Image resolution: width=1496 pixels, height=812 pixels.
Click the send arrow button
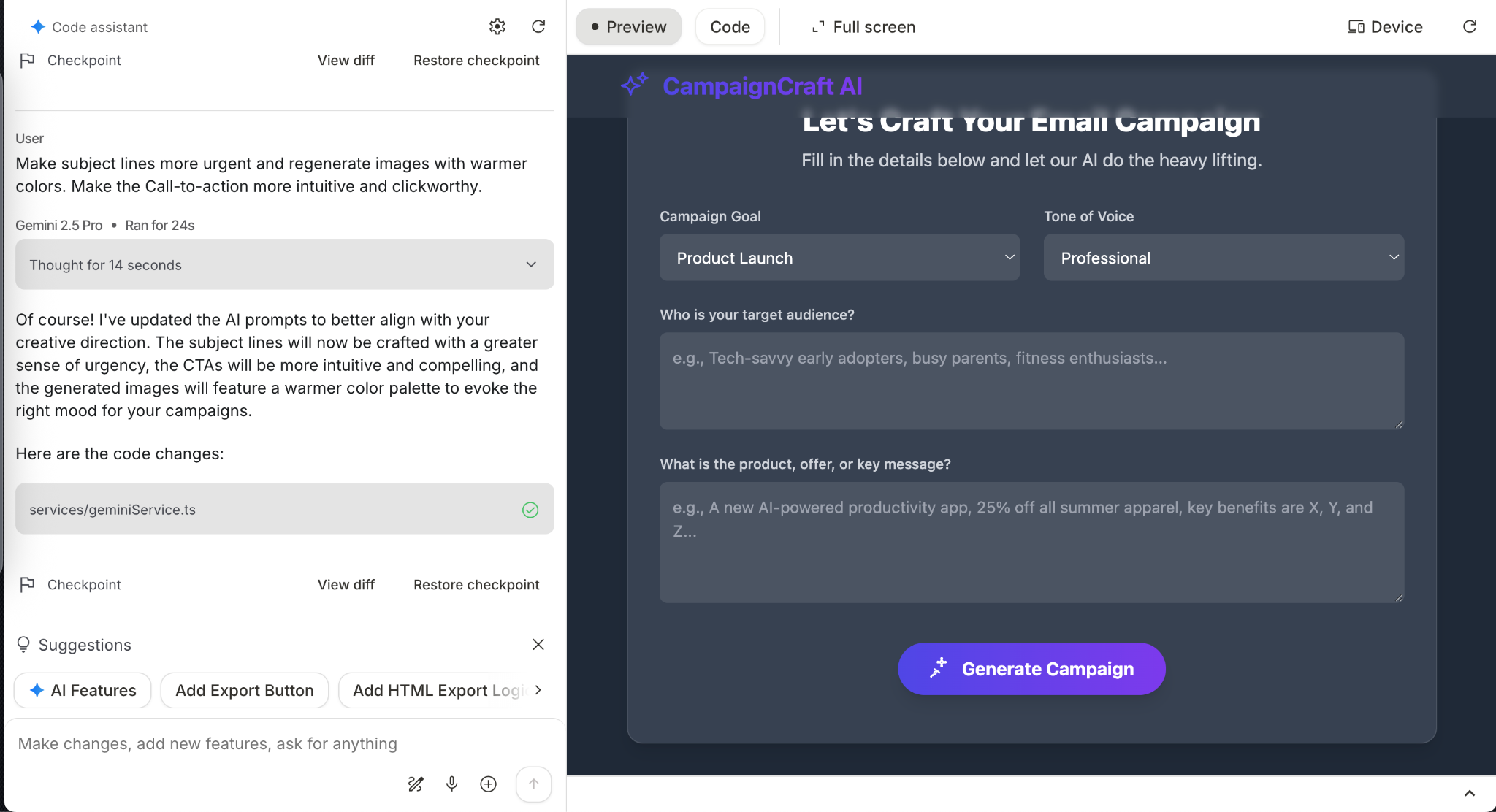tap(533, 784)
